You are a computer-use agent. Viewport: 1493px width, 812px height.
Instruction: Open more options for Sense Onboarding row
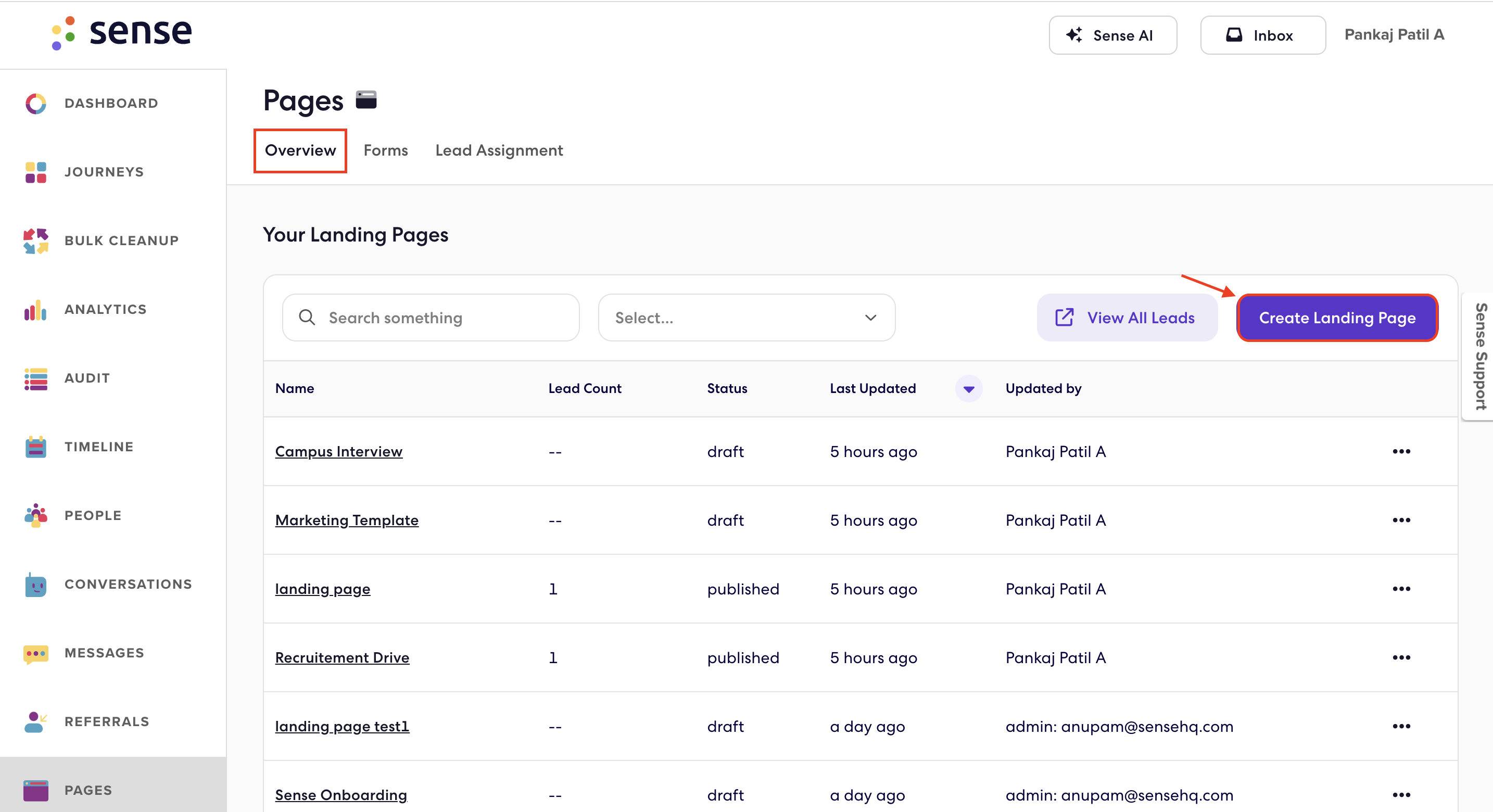click(1401, 795)
